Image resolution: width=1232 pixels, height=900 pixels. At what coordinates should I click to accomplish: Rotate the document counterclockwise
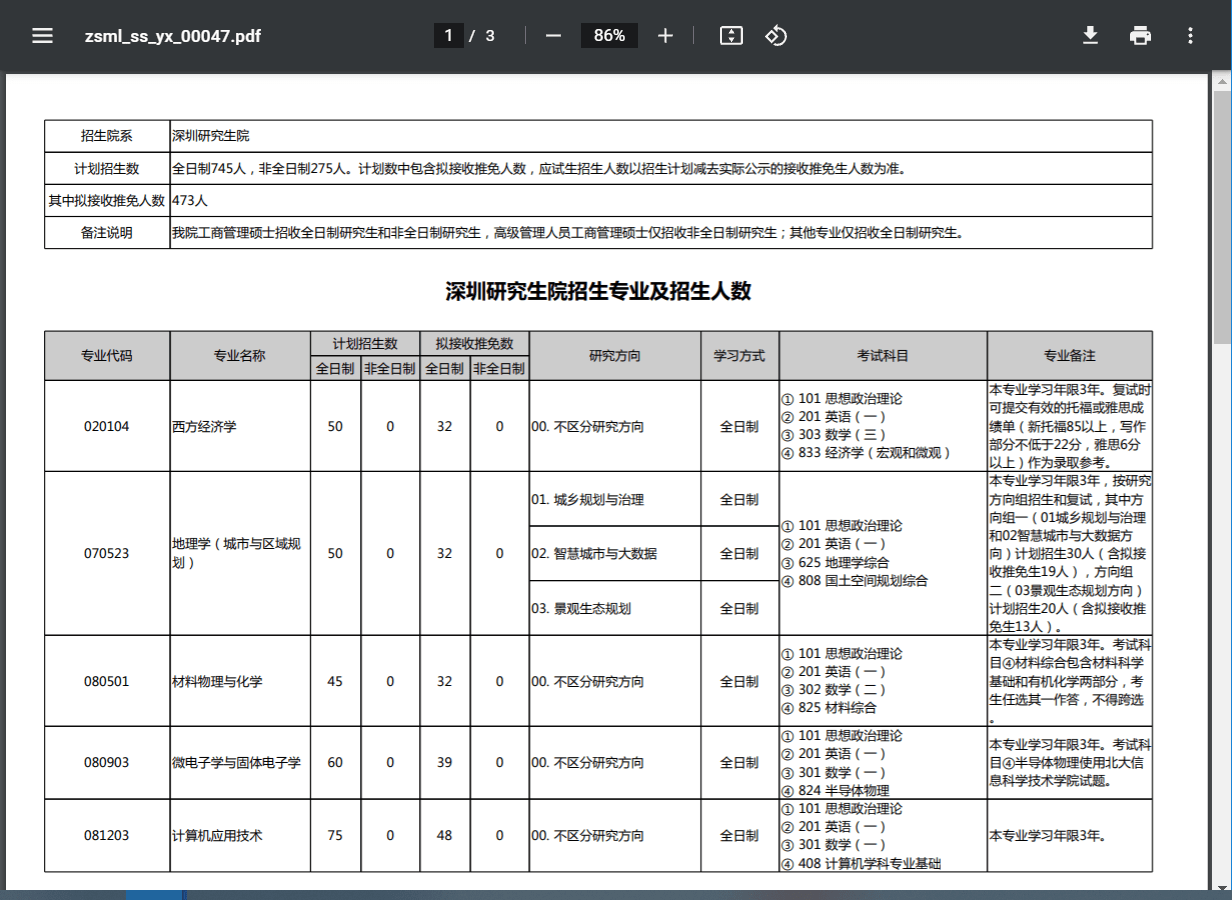pyautogui.click(x=776, y=36)
